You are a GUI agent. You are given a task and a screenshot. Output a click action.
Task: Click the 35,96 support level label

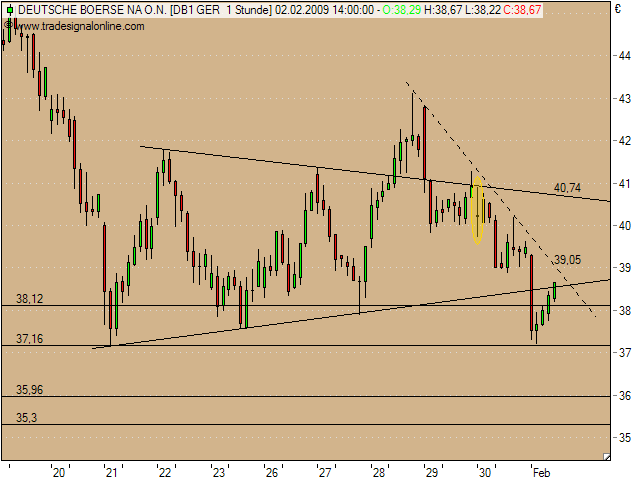(x=29, y=389)
